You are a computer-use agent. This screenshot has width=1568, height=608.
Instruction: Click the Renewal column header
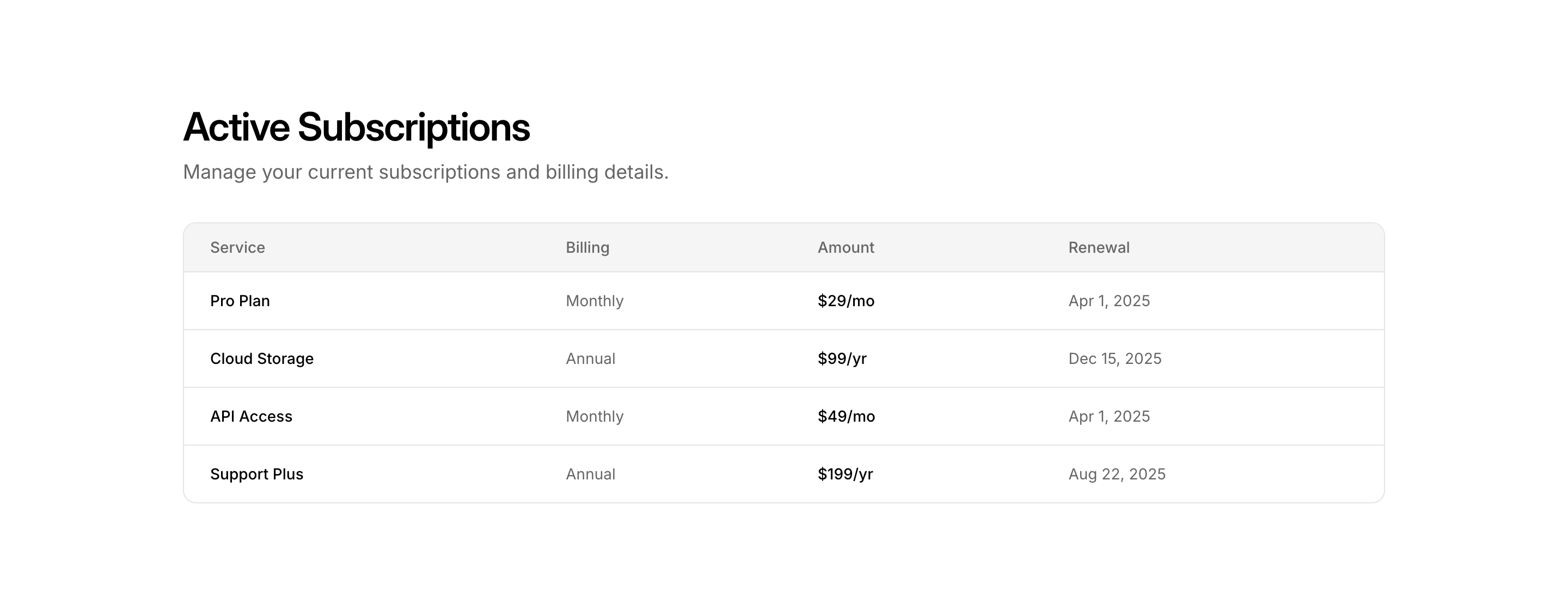click(x=1099, y=247)
